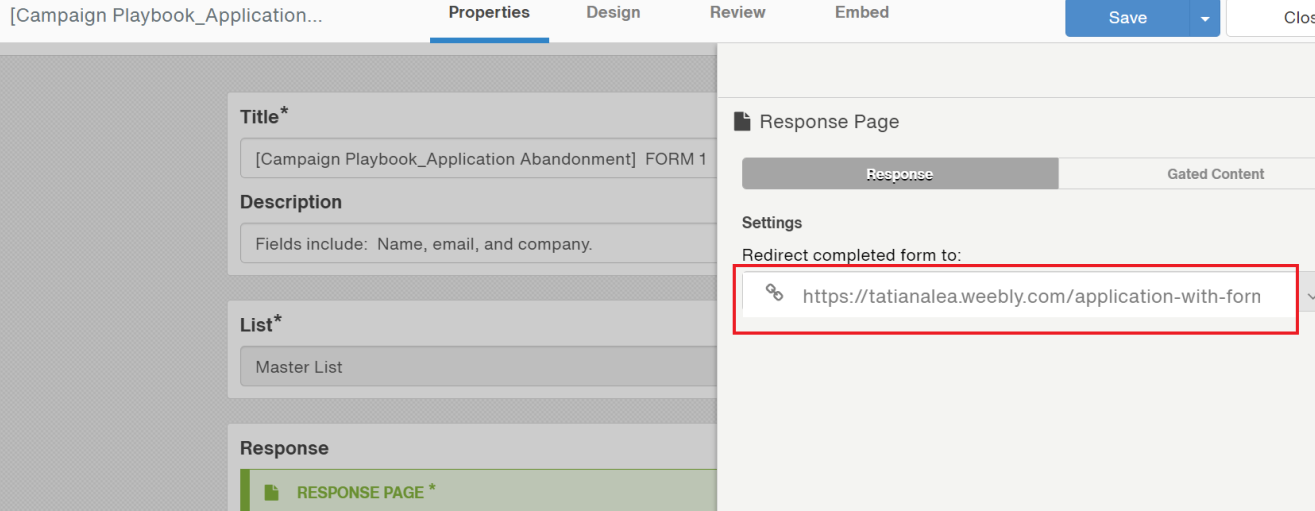This screenshot has width=1315, height=511.
Task: Open the Embed tab
Action: click(861, 13)
